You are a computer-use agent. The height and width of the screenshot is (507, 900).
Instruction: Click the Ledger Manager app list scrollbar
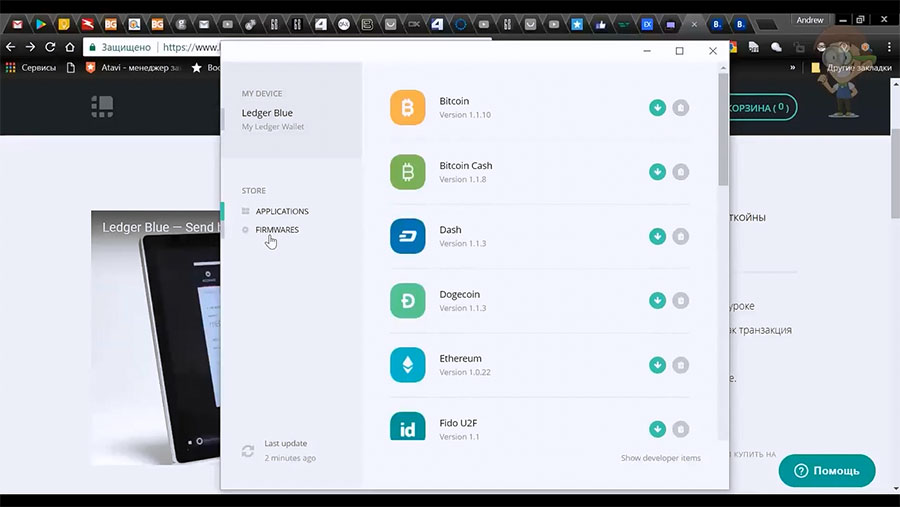(x=723, y=129)
